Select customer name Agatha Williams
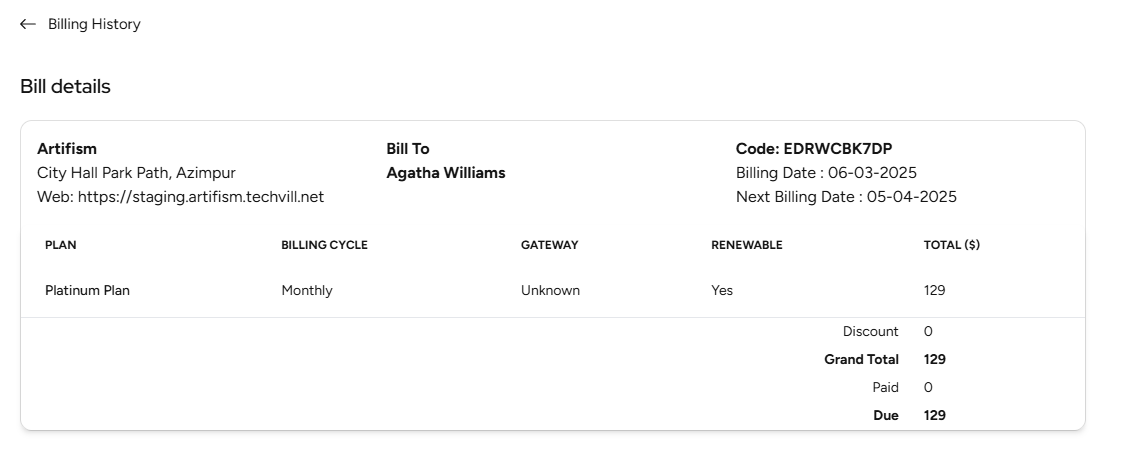The width and height of the screenshot is (1135, 456). point(446,173)
